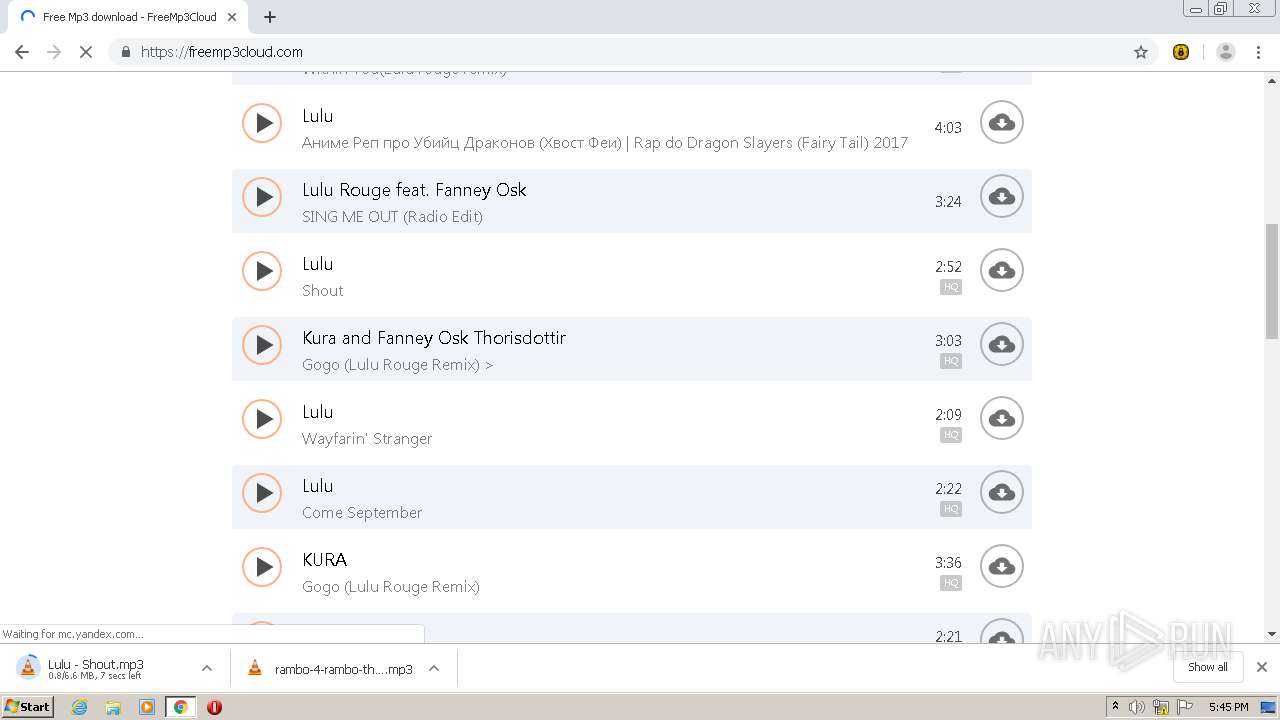Play Lulu Shout track

(x=262, y=271)
